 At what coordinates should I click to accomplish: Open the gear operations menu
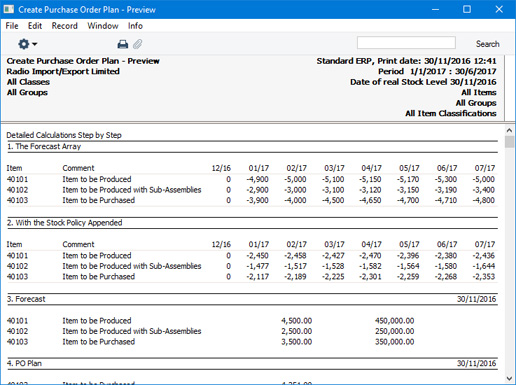pos(27,44)
